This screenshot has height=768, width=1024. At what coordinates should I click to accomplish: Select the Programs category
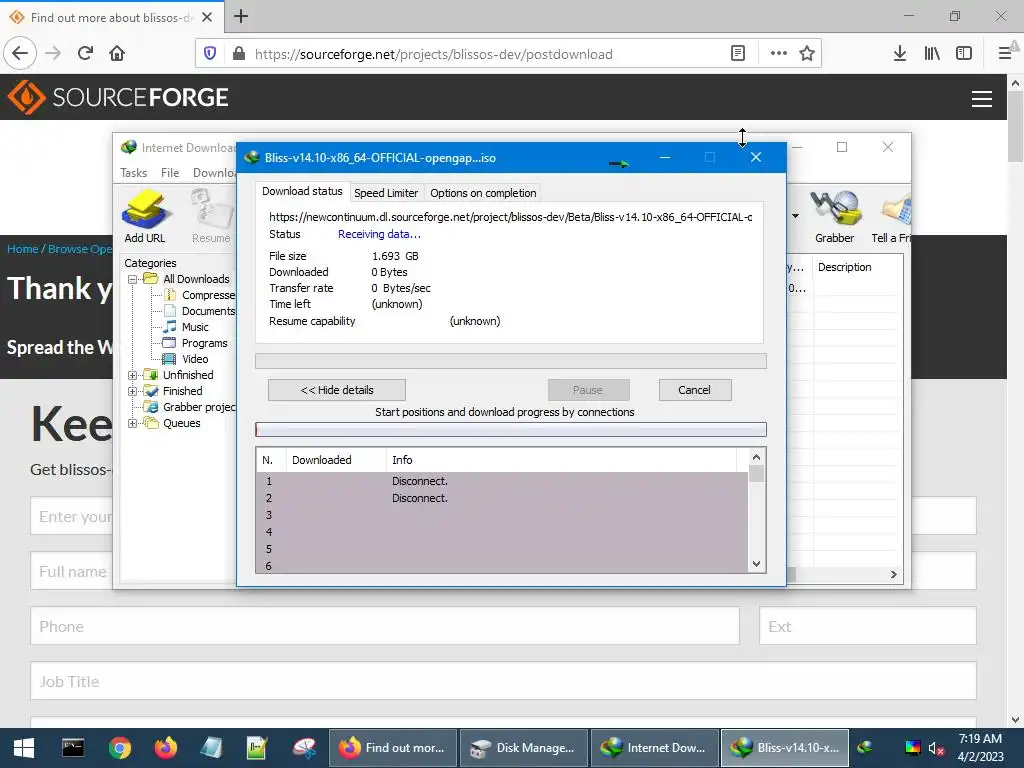point(204,343)
